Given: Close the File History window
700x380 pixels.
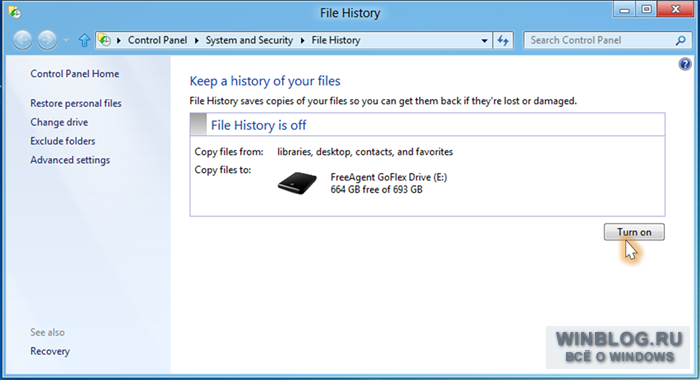Looking at the screenshot, I should (676, 10).
